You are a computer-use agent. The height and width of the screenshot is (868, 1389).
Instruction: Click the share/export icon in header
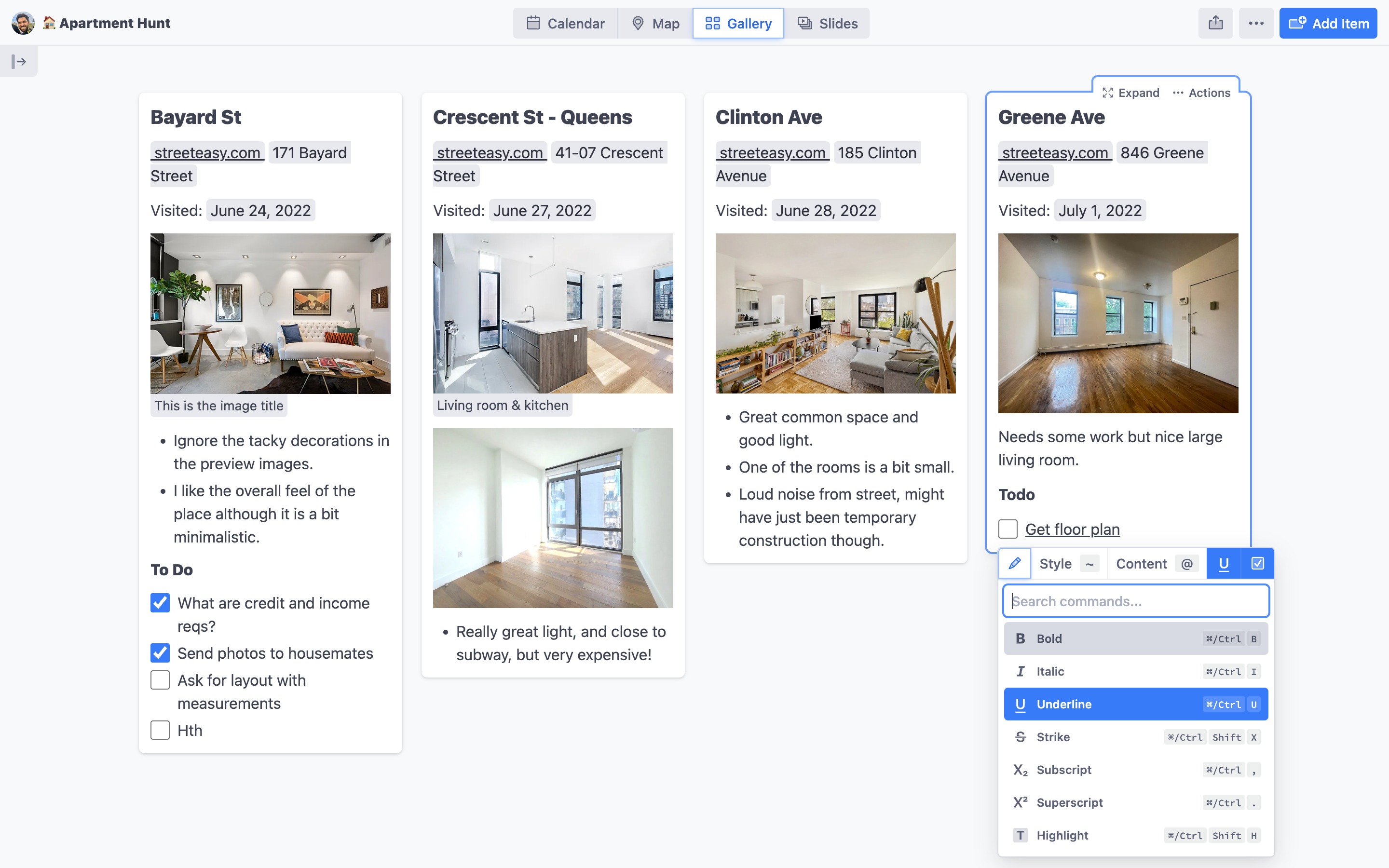(x=1215, y=23)
